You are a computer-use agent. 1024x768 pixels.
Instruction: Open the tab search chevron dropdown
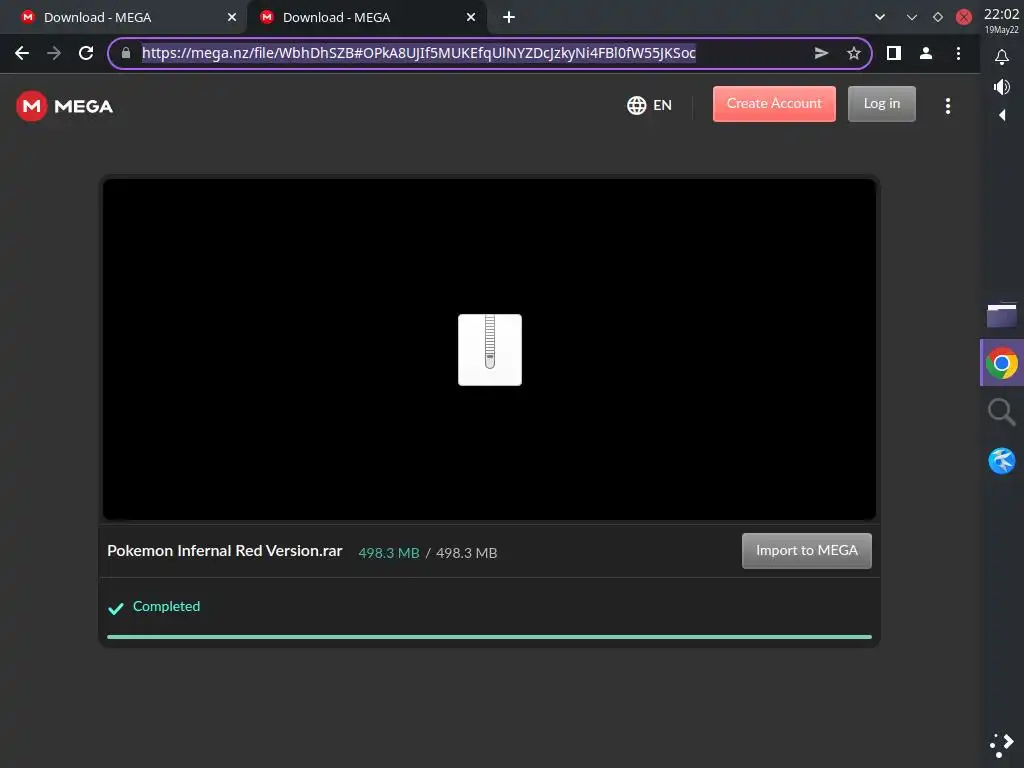(x=880, y=17)
